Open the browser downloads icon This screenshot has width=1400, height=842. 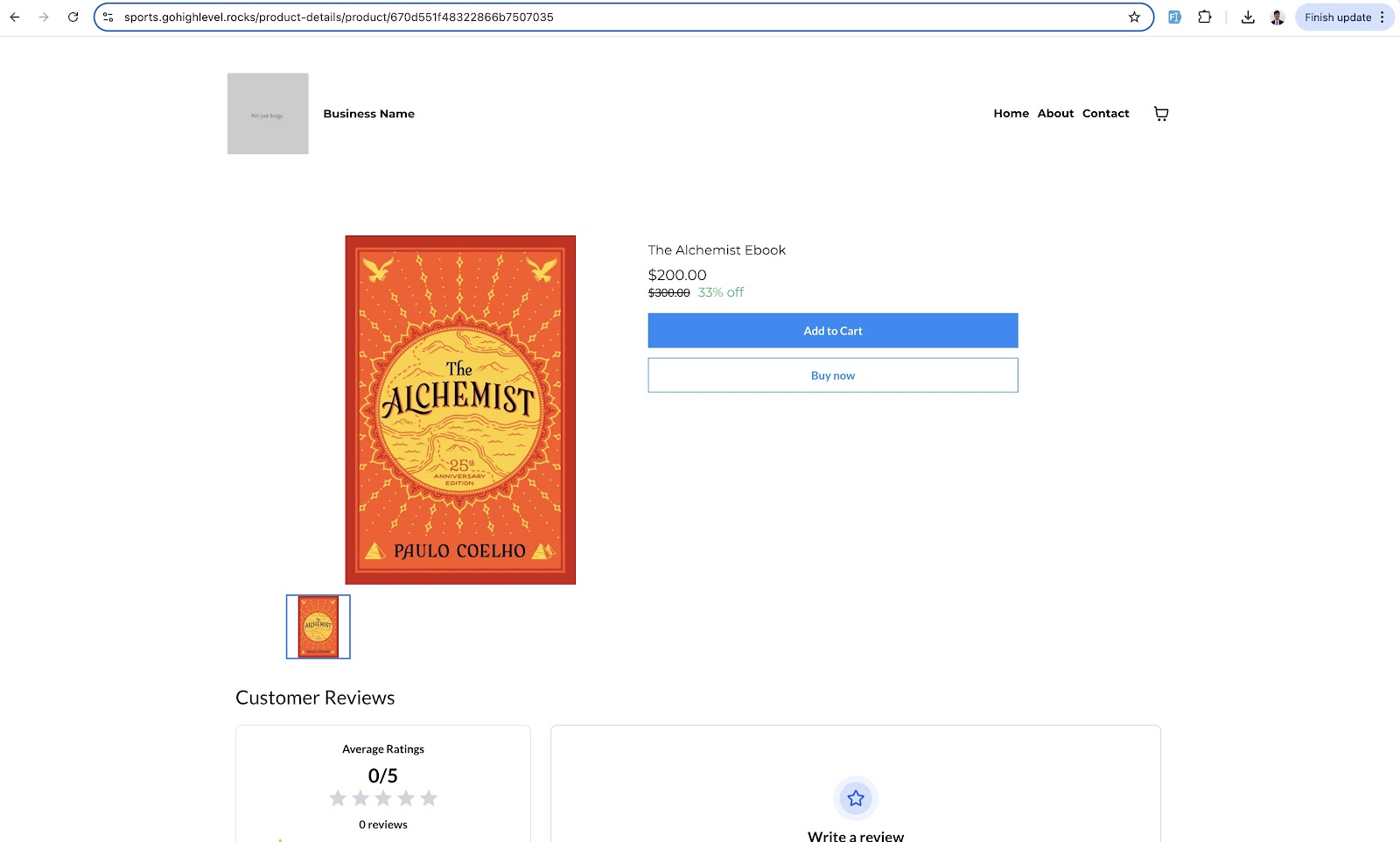tap(1249, 17)
